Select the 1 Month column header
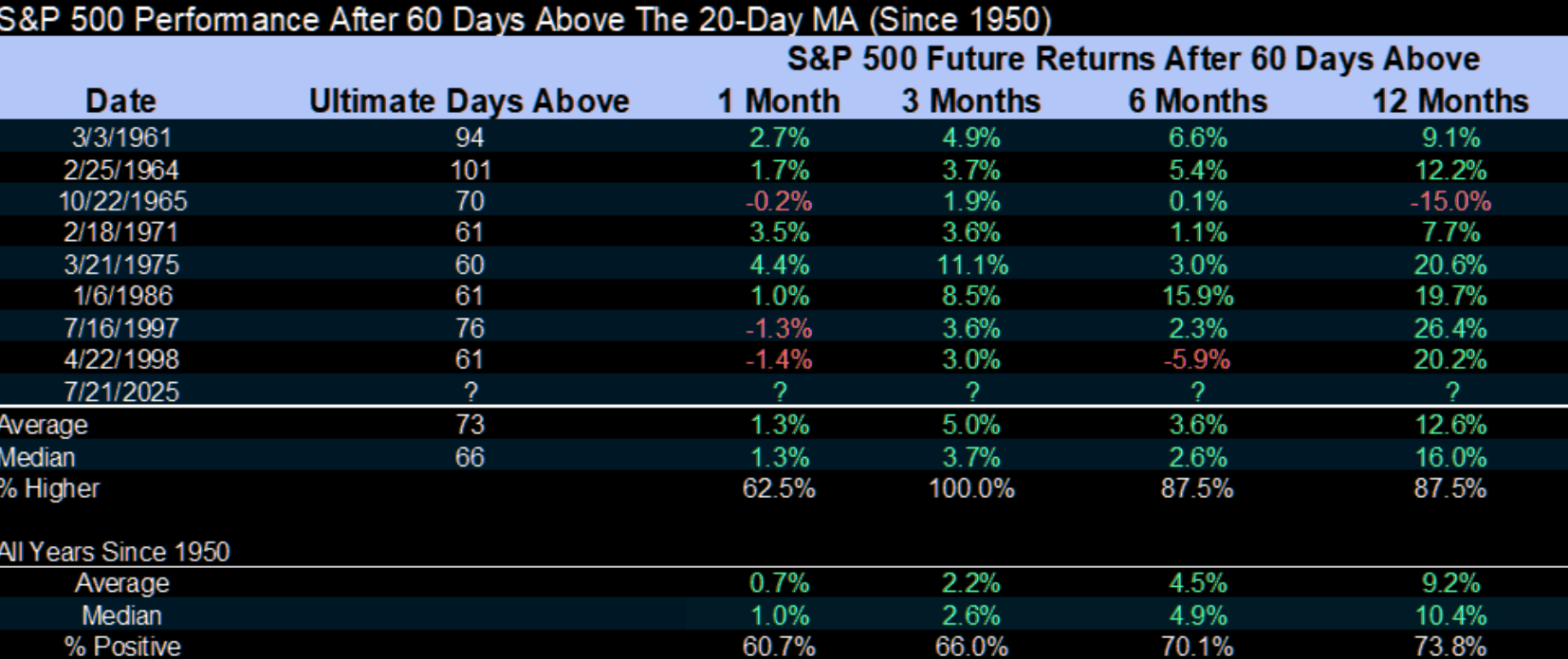Viewport: 1568px width, 659px height. coord(778,101)
